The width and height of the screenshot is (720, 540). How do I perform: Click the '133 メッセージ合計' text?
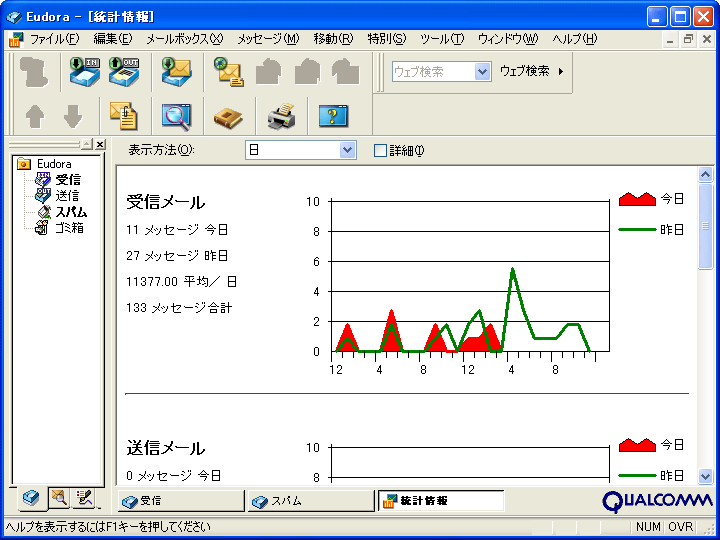(x=179, y=308)
